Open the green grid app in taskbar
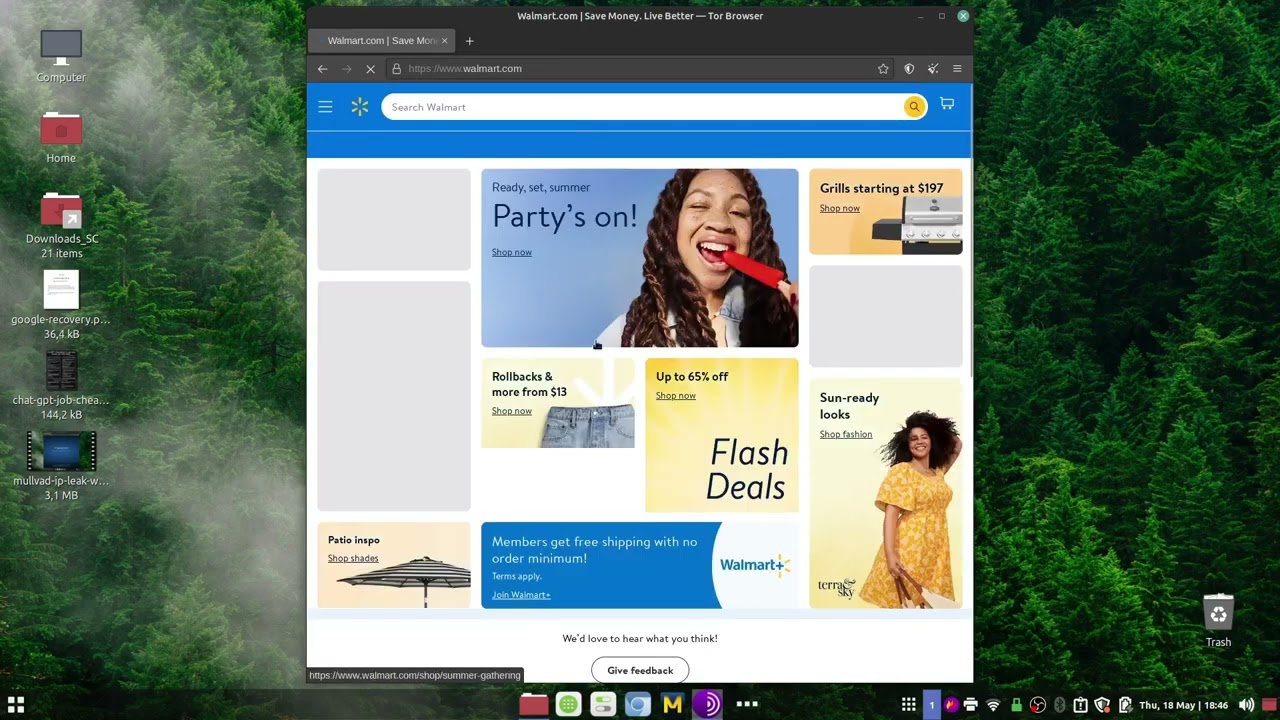Image resolution: width=1280 pixels, height=720 pixels. coord(568,705)
